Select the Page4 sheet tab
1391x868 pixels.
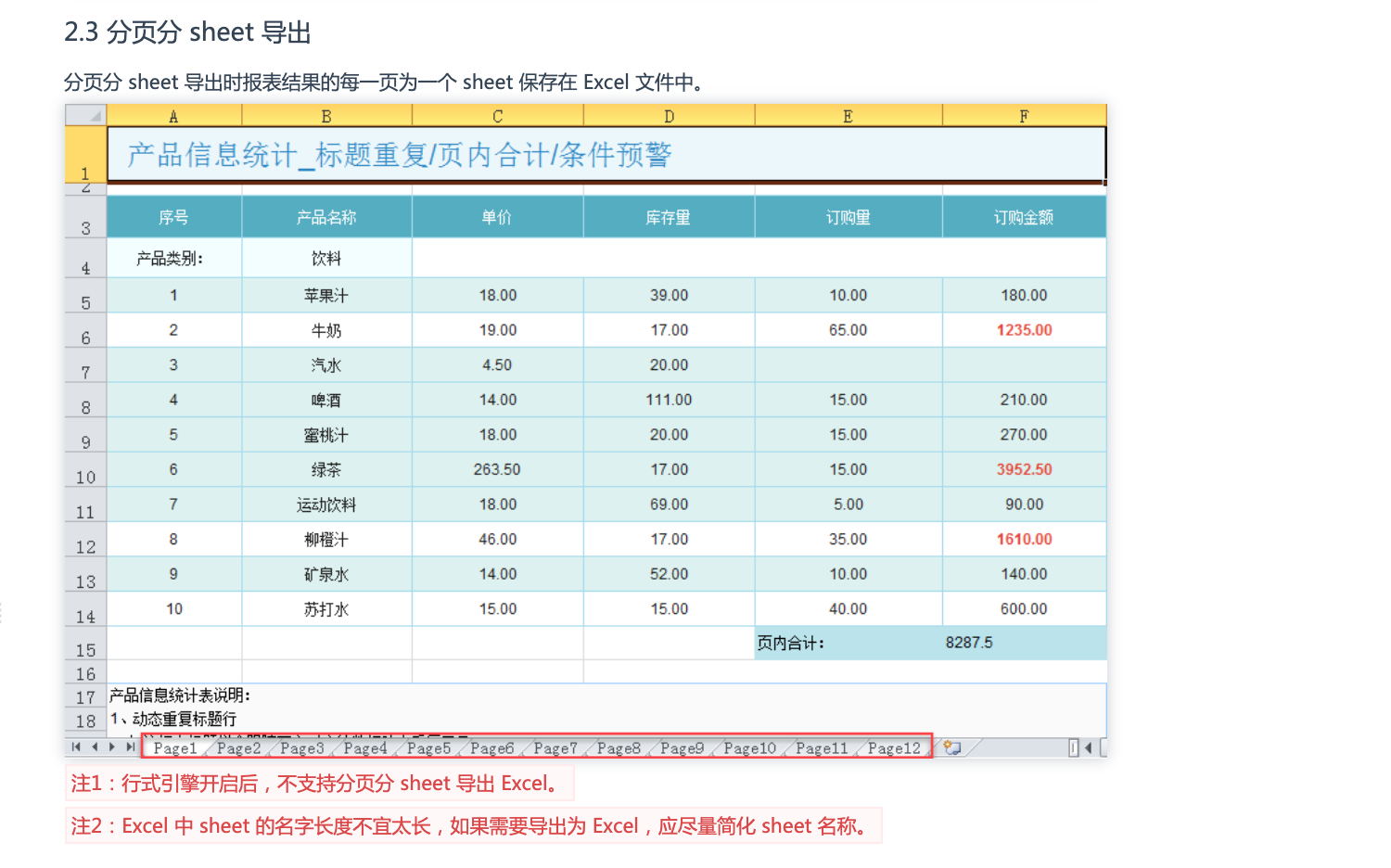tap(365, 748)
